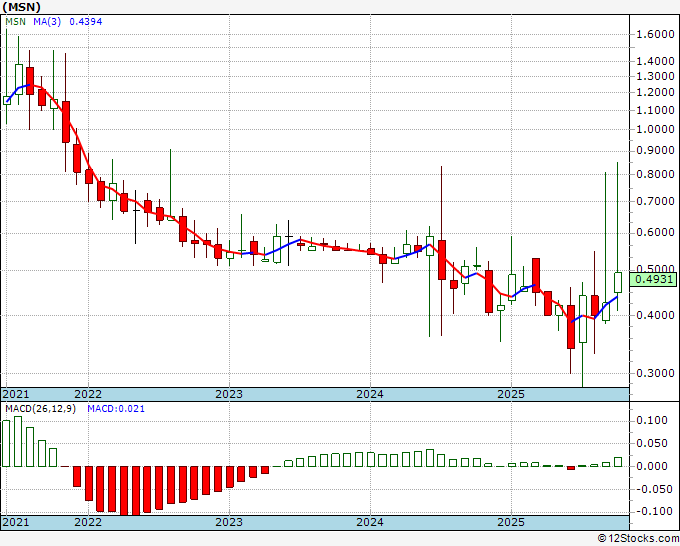The height and width of the screenshot is (546, 680).
Task: Click the 1.2000 price axis label
Action: click(655, 92)
